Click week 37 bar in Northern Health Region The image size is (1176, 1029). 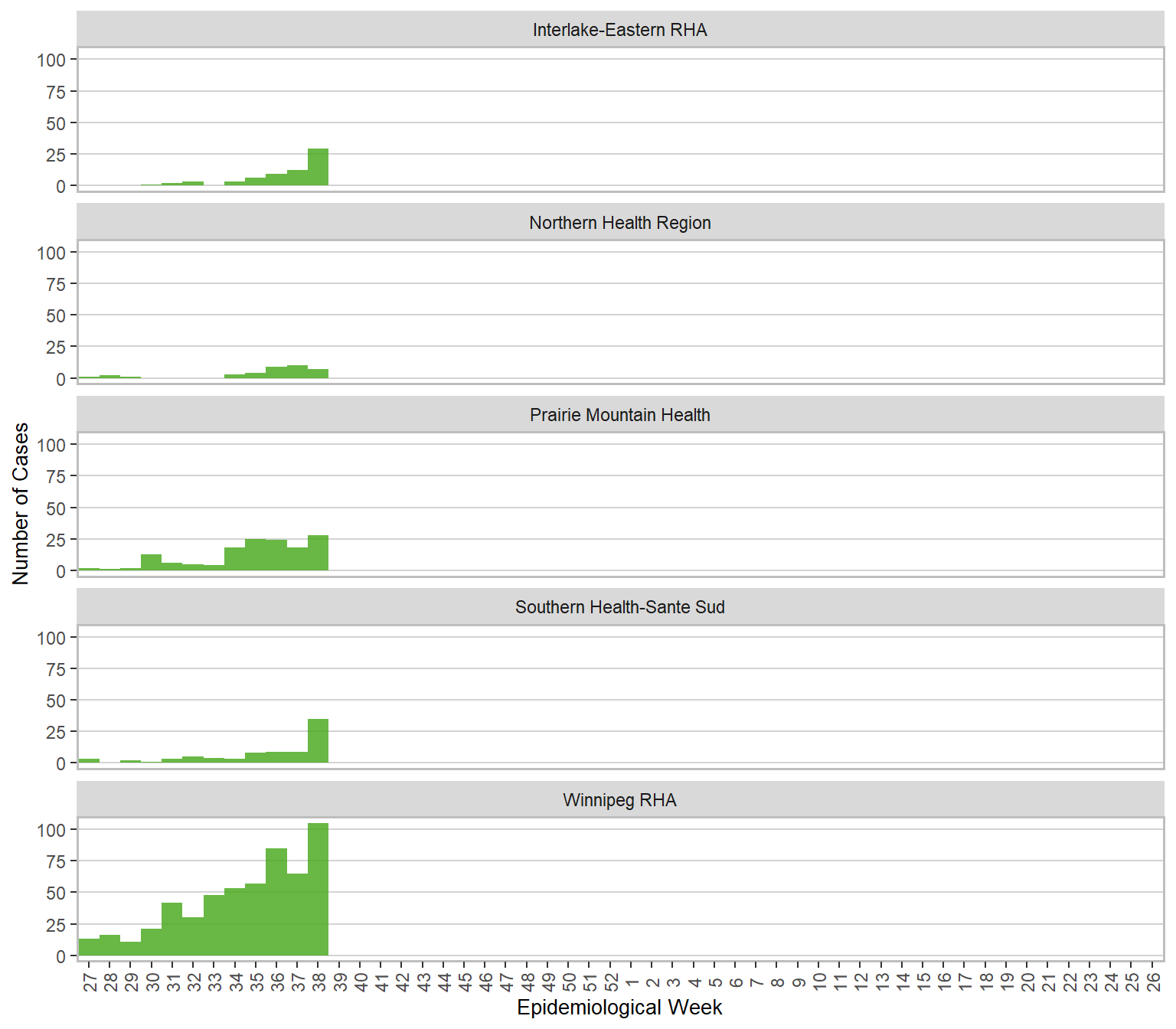pyautogui.click(x=297, y=372)
